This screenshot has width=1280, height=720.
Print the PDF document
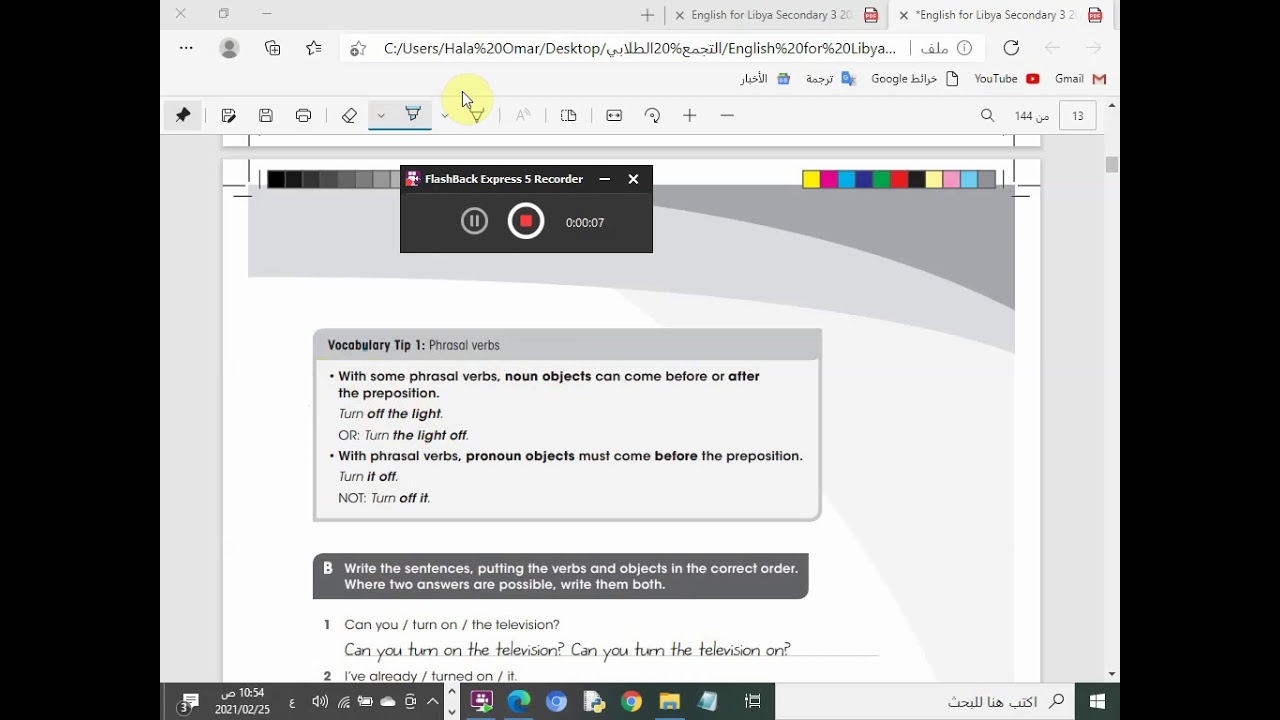click(304, 116)
